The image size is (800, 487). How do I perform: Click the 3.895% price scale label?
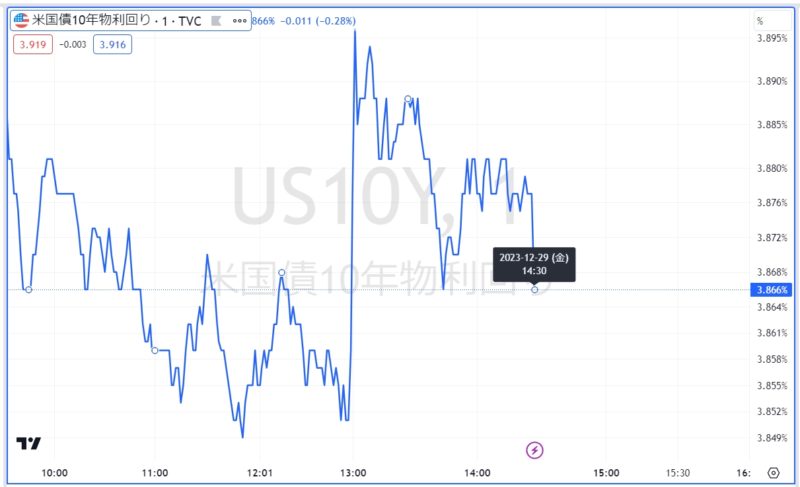772,38
